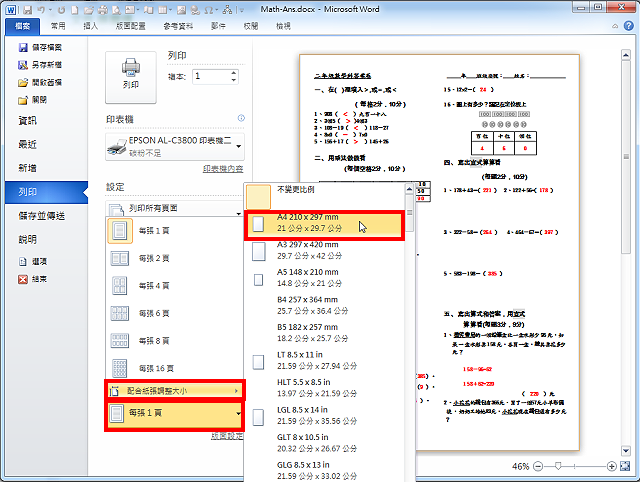
Task: Select the 每張 16 頁 layout icon
Action: pyautogui.click(x=120, y=369)
